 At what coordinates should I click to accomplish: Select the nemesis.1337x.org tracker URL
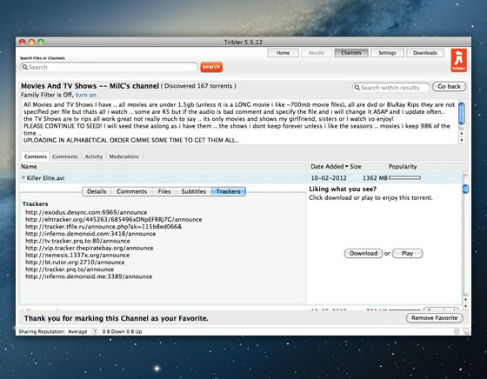click(77, 255)
